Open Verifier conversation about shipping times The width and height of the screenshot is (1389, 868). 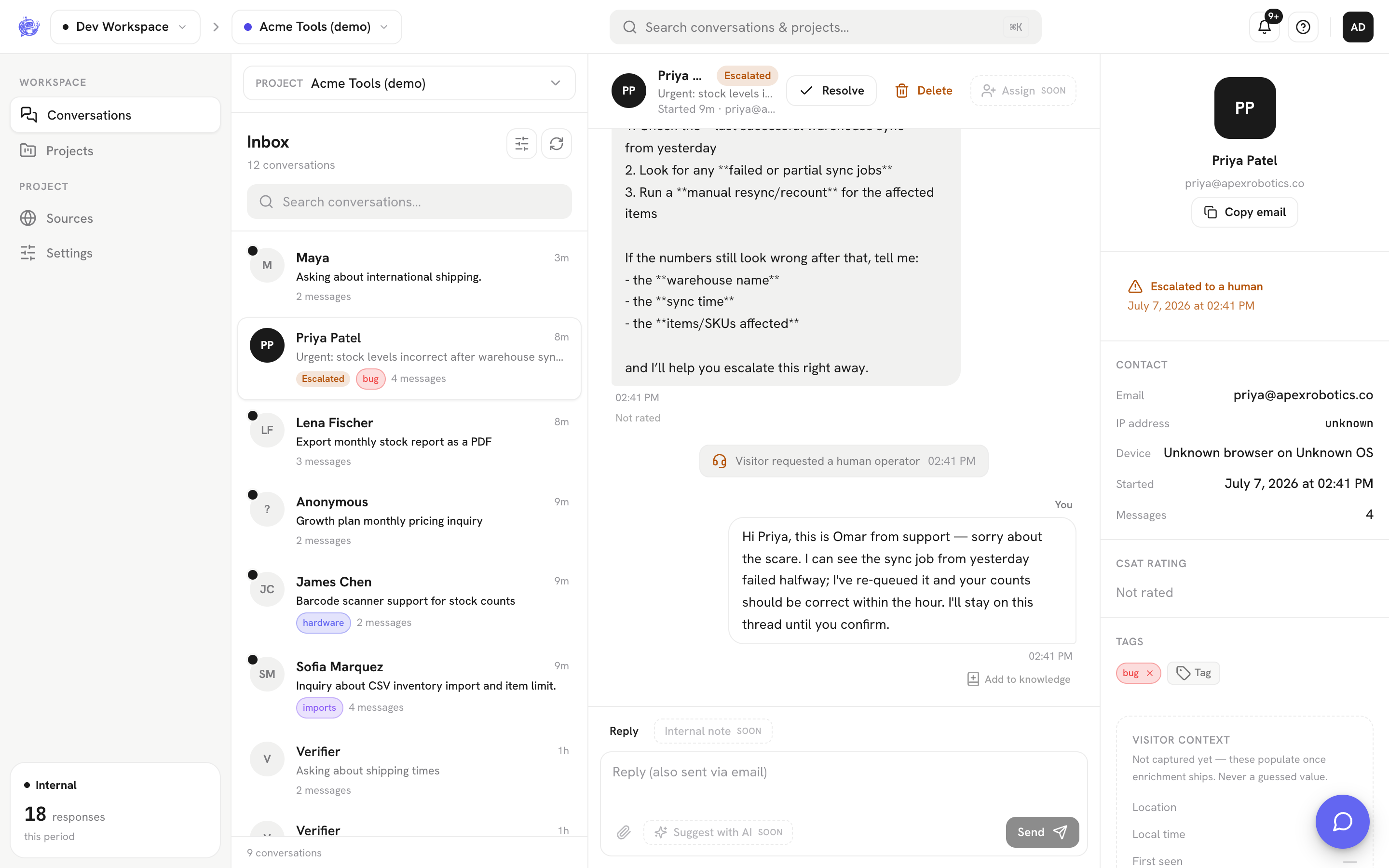click(409, 770)
